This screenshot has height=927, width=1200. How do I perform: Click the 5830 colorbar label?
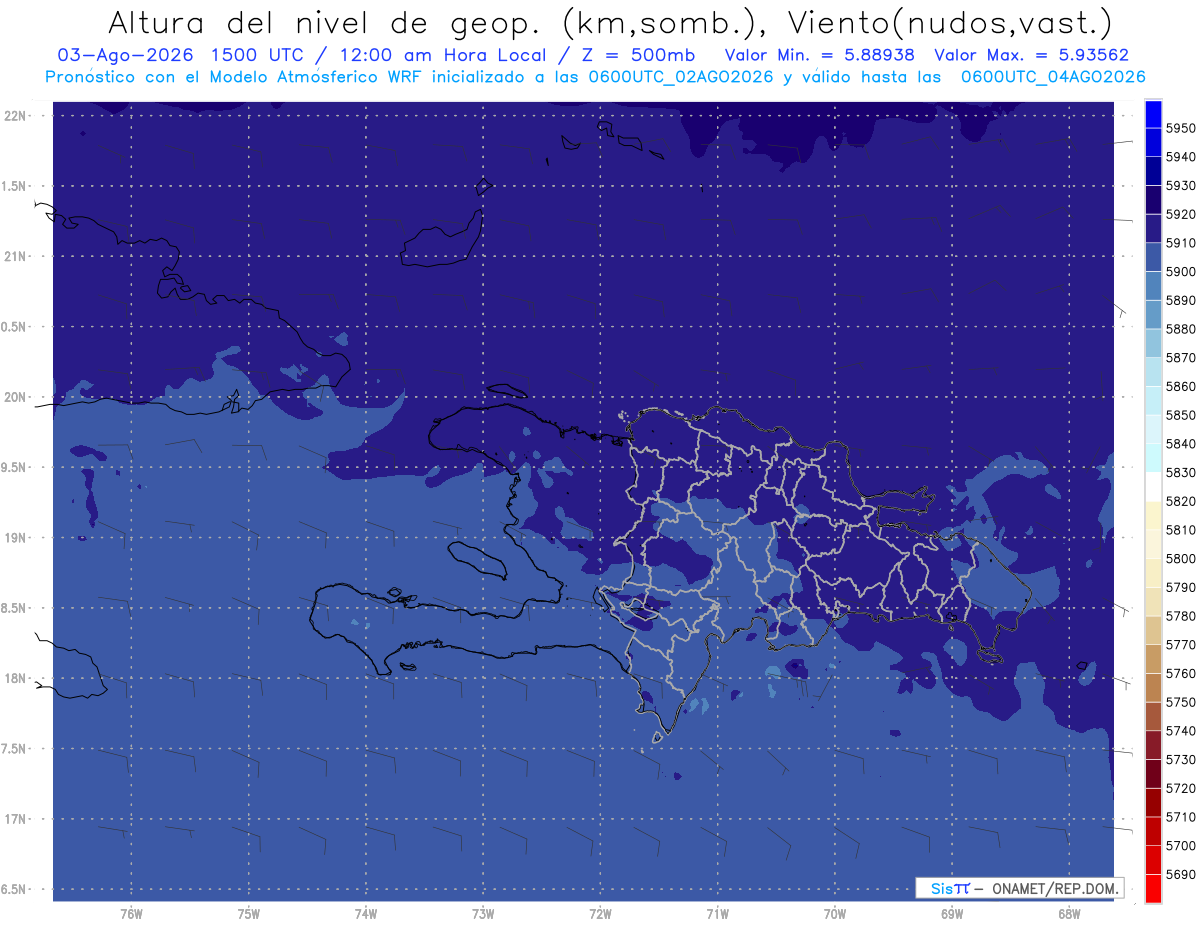tap(1181, 472)
